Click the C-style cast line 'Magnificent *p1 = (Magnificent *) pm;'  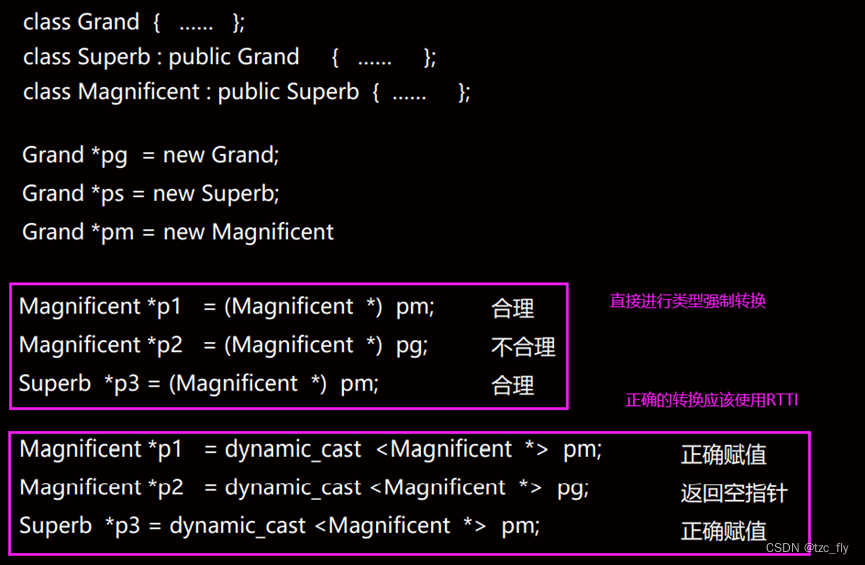tap(227, 307)
